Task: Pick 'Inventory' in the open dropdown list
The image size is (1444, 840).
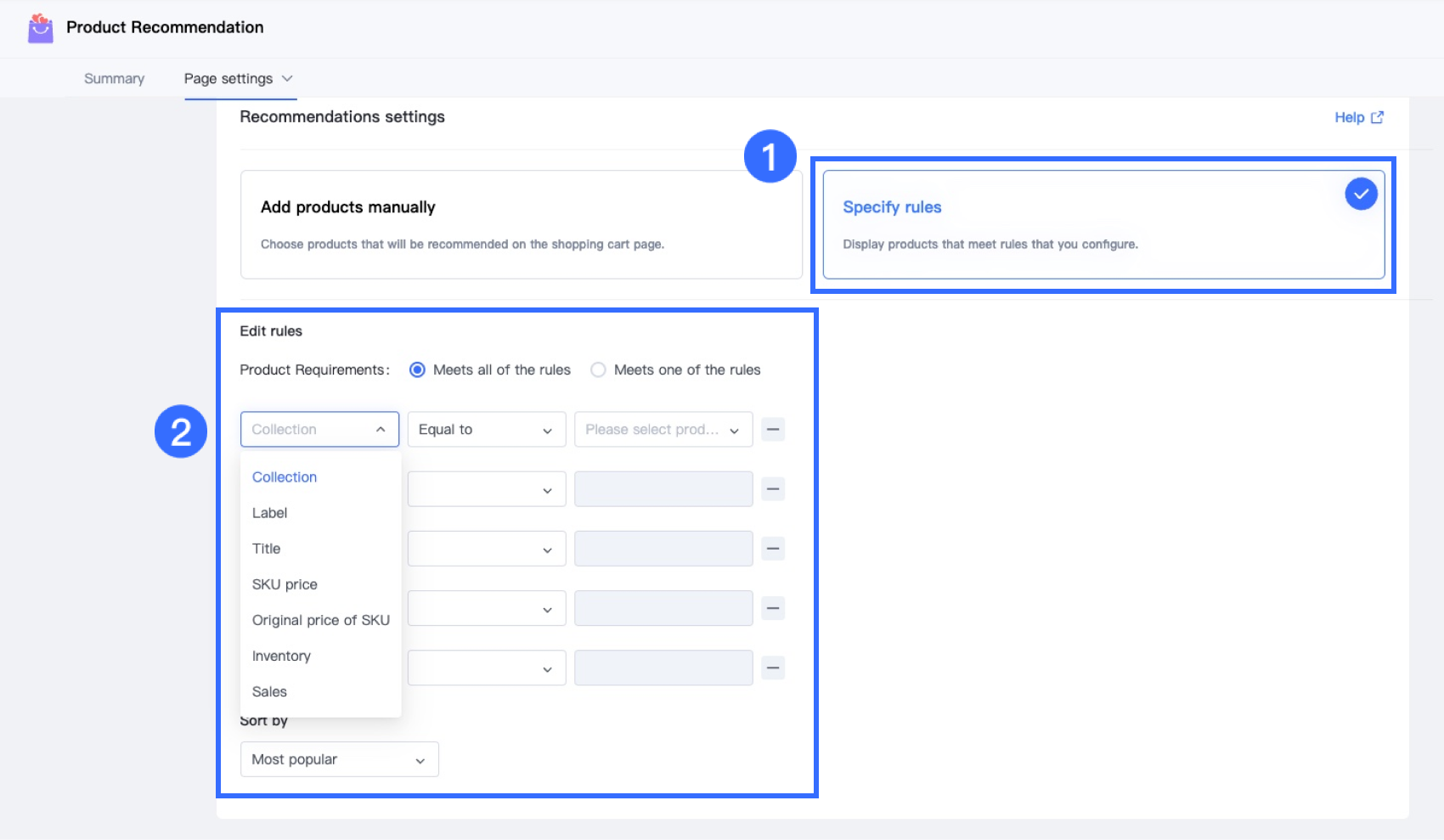Action: point(281,656)
